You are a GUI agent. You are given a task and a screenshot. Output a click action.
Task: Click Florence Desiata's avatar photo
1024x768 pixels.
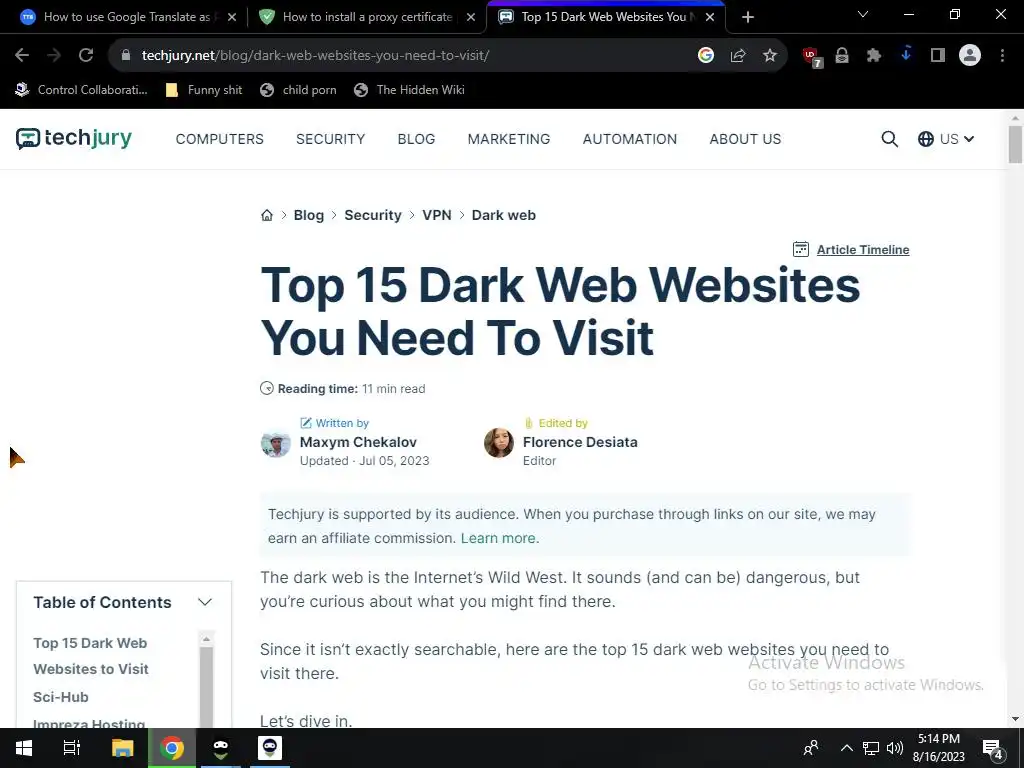499,443
